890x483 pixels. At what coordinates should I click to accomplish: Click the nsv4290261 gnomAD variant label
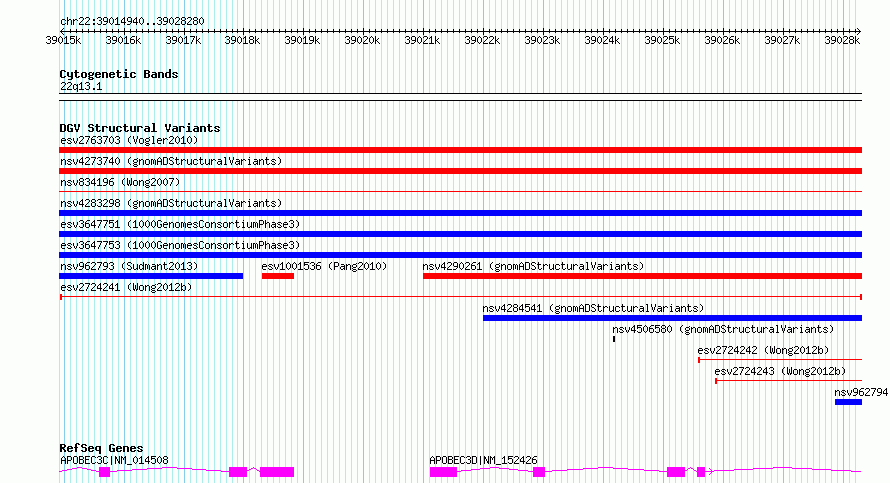533,266
